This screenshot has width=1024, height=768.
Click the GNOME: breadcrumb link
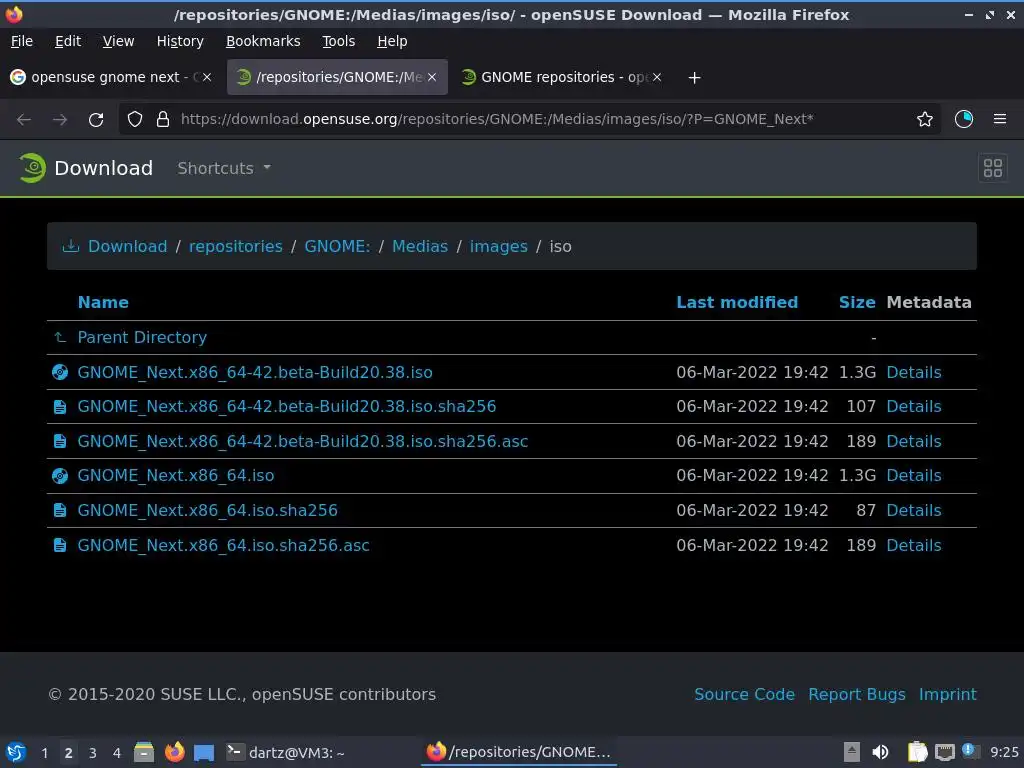tap(337, 246)
